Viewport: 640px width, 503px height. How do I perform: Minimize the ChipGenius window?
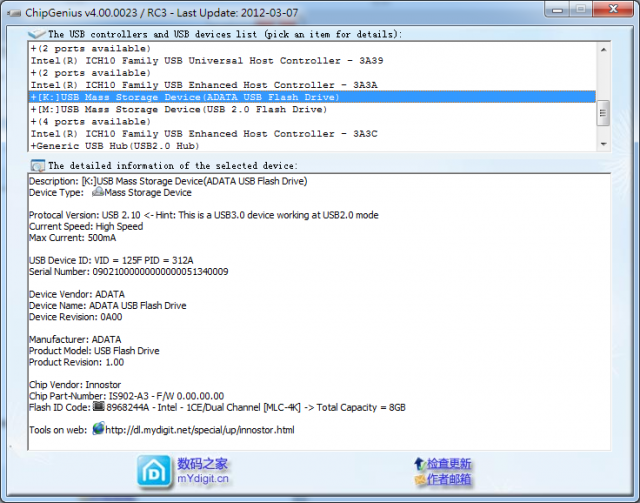(557, 9)
